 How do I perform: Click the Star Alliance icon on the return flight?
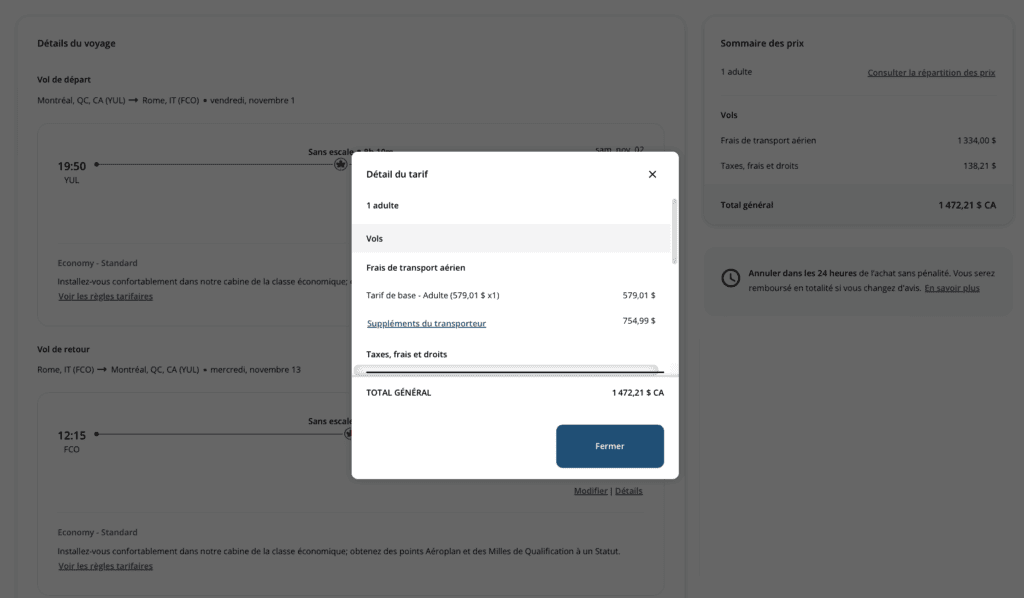tap(348, 434)
